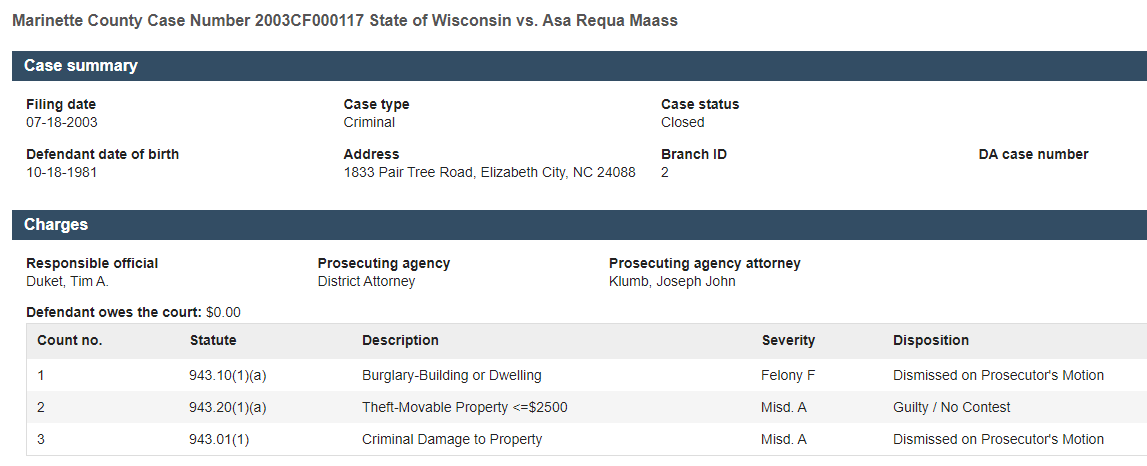This screenshot has width=1147, height=466.
Task: Click the Severity column header
Action: click(788, 340)
